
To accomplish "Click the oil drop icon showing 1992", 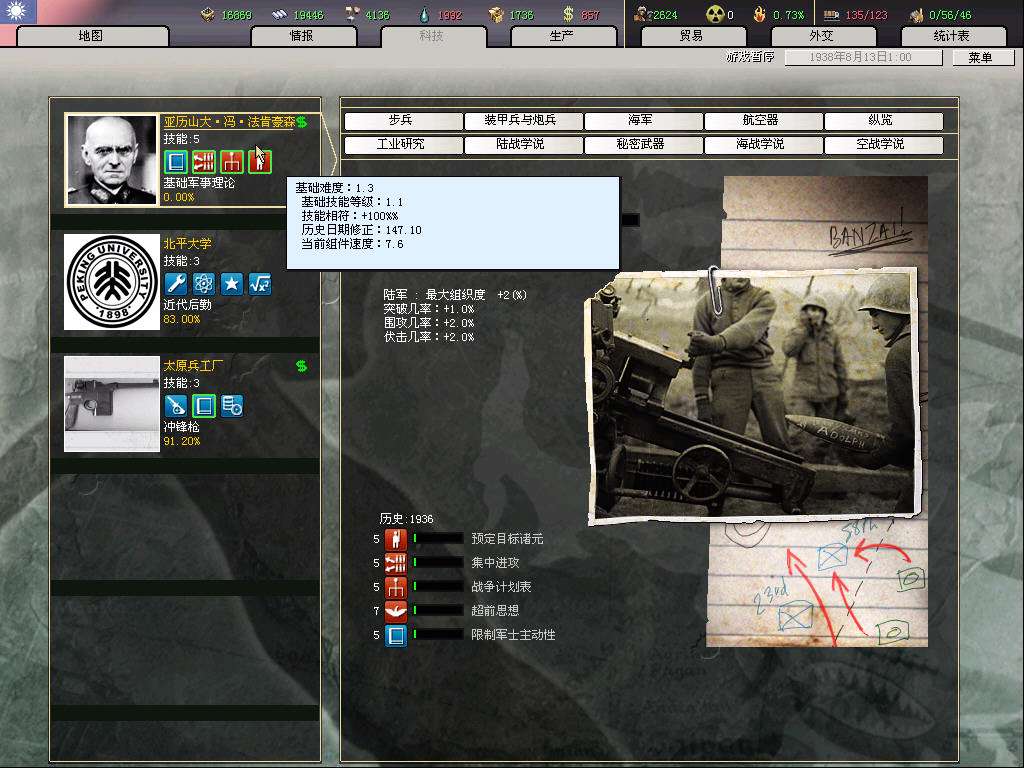I will (424, 14).
